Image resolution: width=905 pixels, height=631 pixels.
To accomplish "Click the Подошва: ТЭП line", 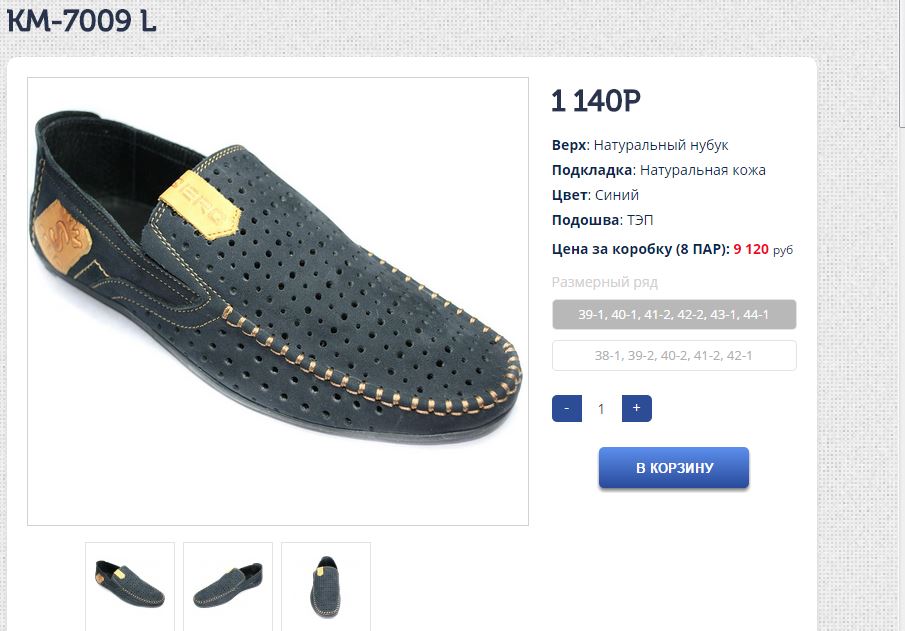I will point(603,220).
